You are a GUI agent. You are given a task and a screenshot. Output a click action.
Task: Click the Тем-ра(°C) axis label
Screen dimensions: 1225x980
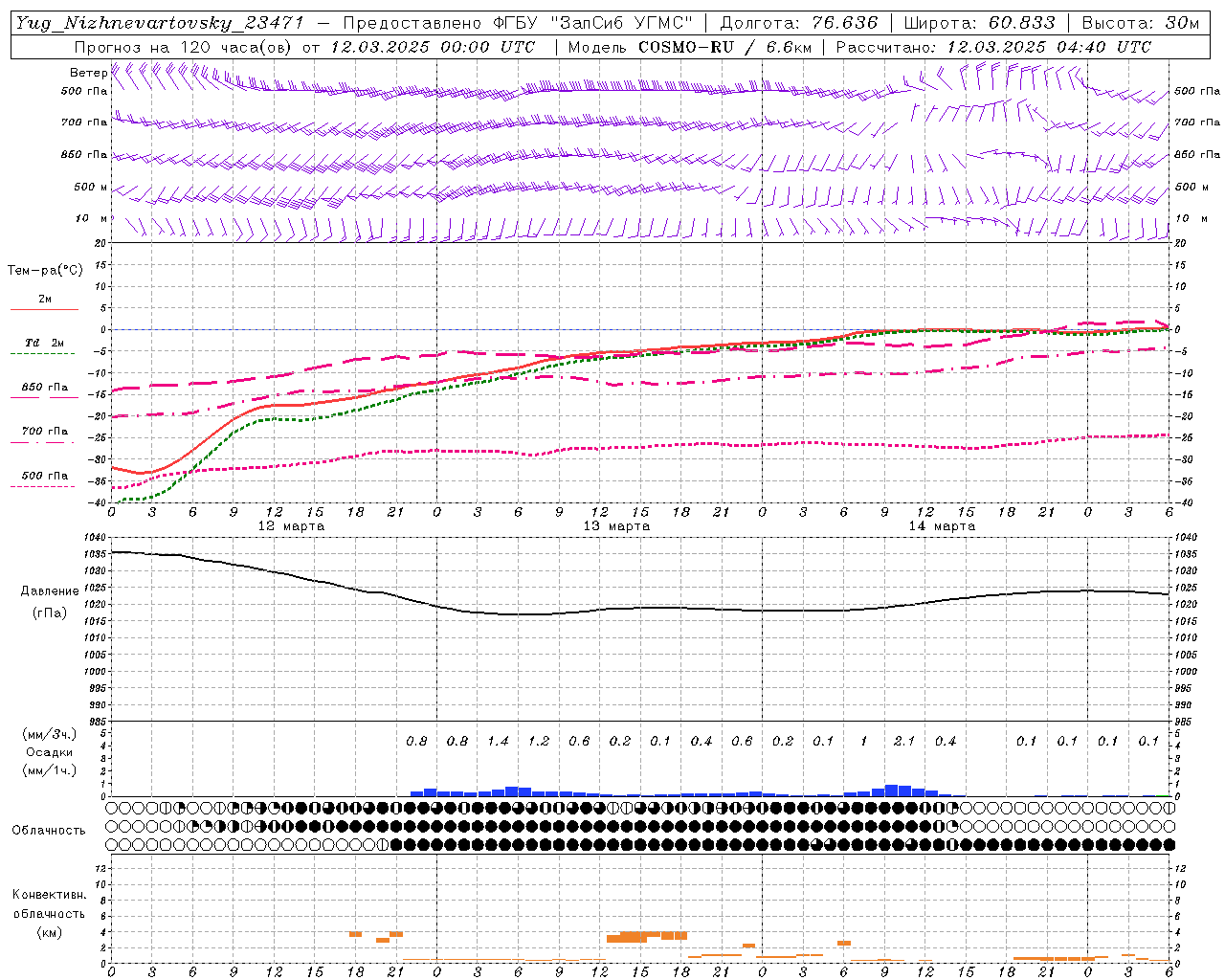click(45, 271)
